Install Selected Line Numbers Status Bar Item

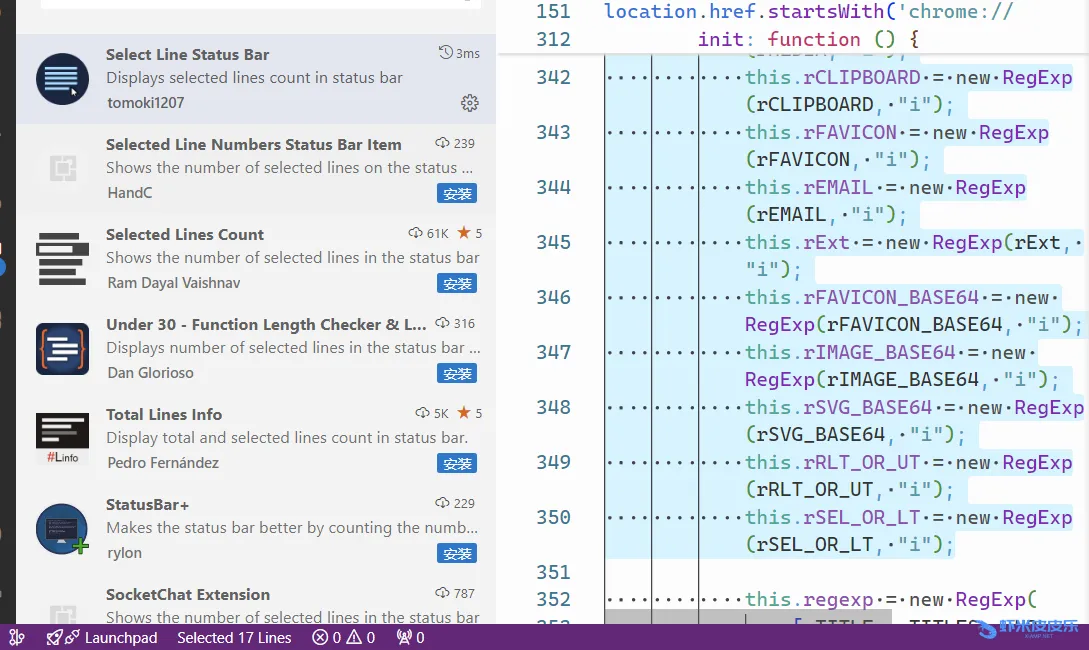[457, 193]
